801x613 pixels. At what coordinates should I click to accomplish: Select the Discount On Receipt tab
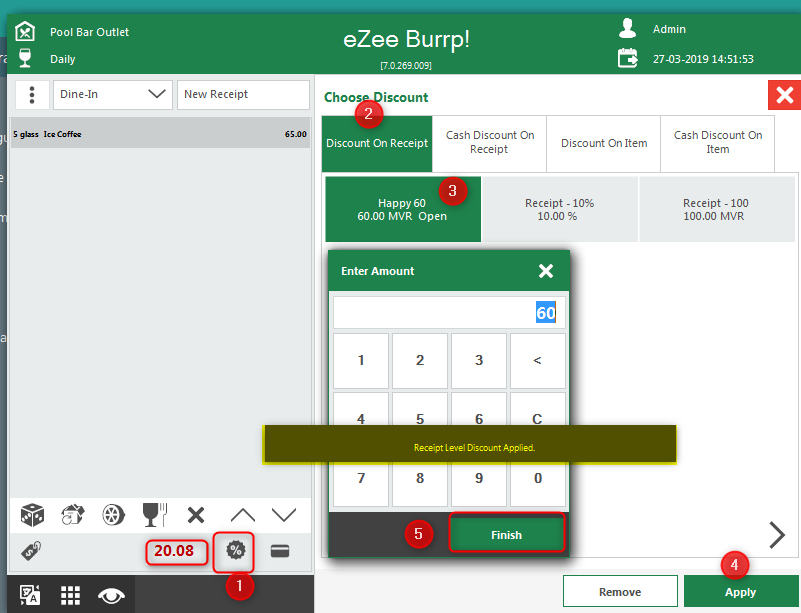click(377, 144)
